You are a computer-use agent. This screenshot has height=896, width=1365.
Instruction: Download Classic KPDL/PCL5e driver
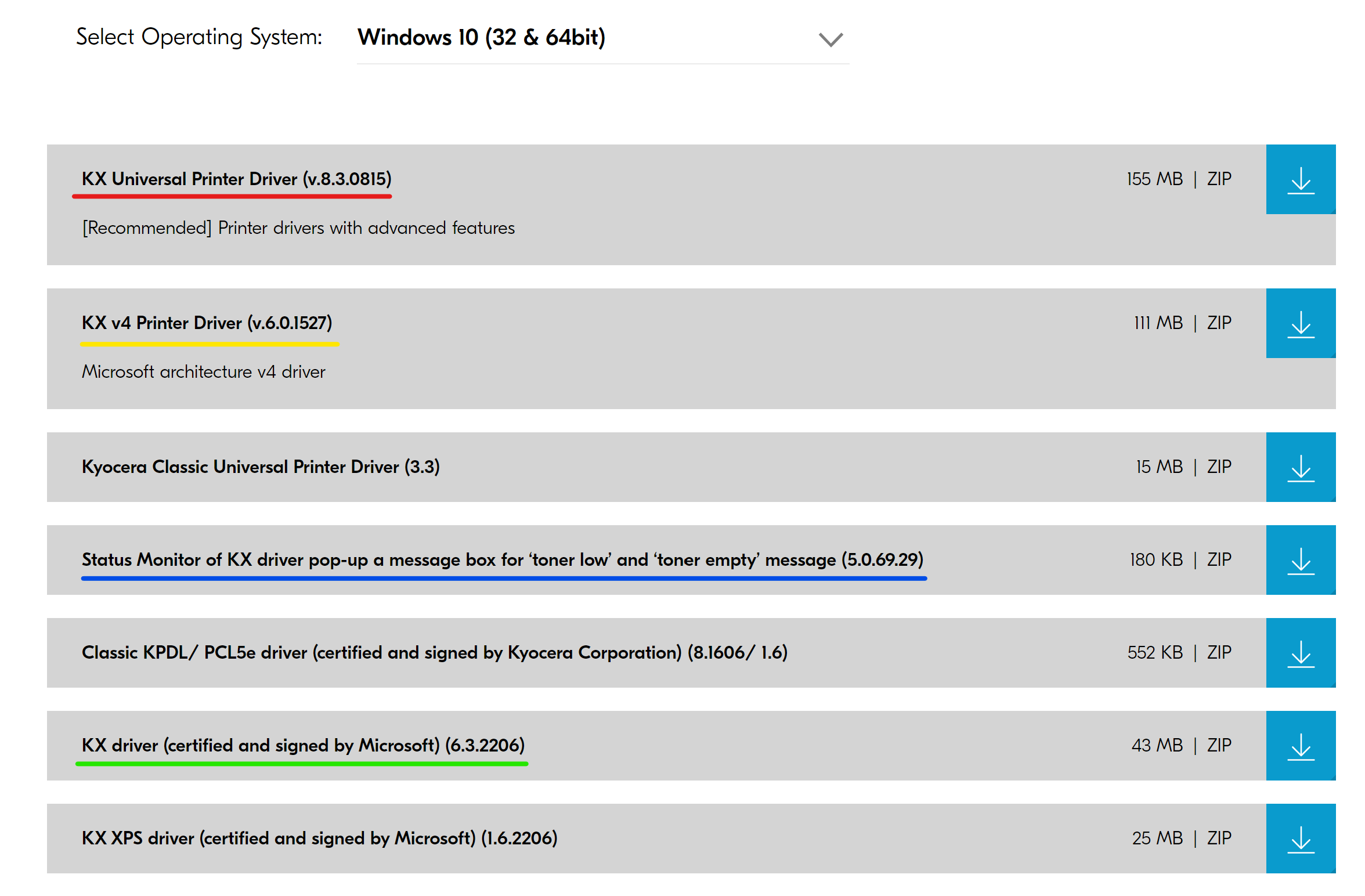[x=1300, y=653]
